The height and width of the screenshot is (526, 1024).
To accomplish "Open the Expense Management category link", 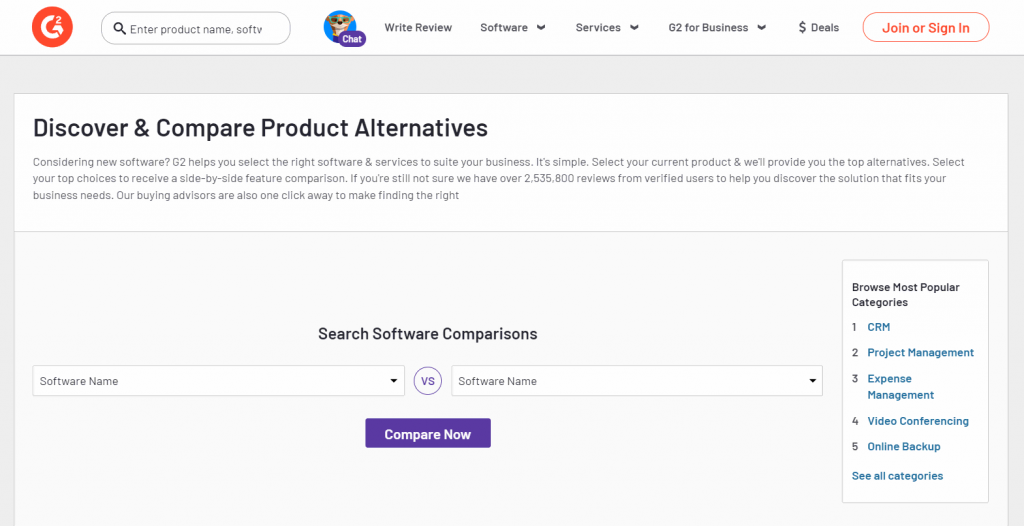I will point(900,387).
